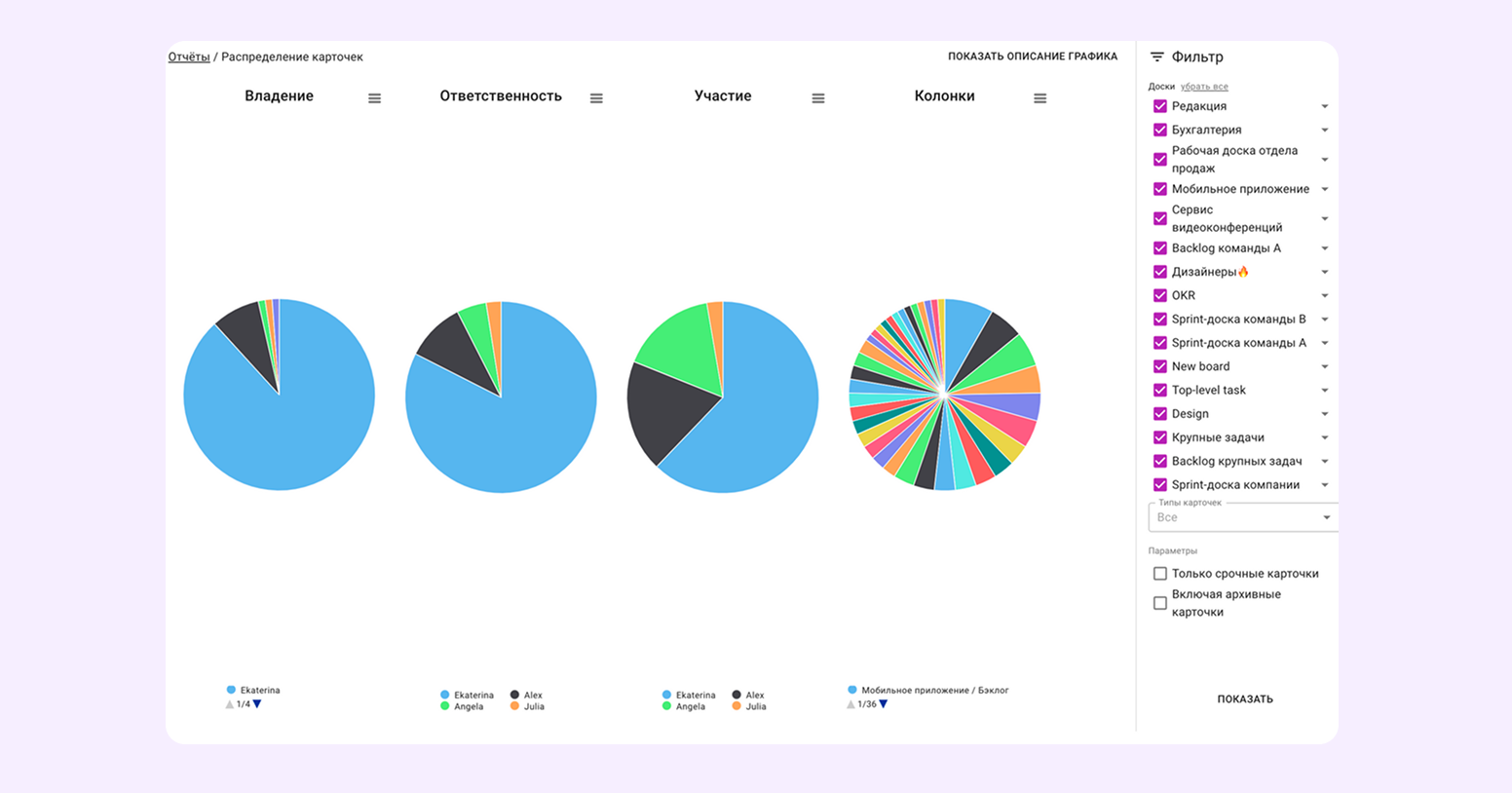Open the Колонки chart menu icon
1512x793 pixels.
(1039, 98)
